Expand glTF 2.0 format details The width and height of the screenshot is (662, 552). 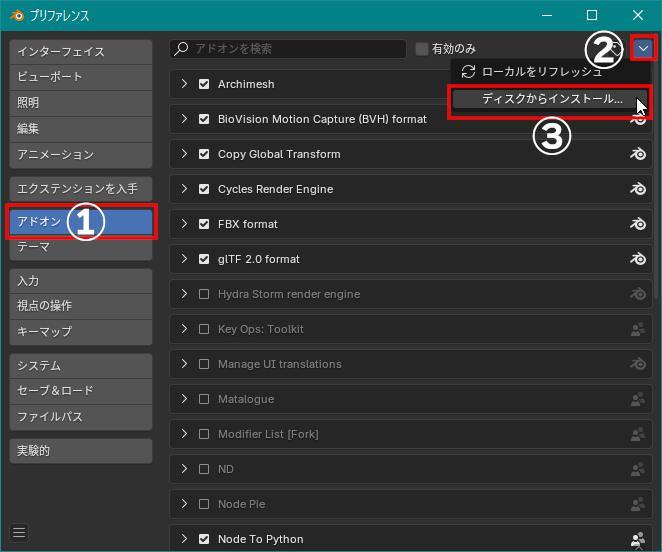click(184, 259)
